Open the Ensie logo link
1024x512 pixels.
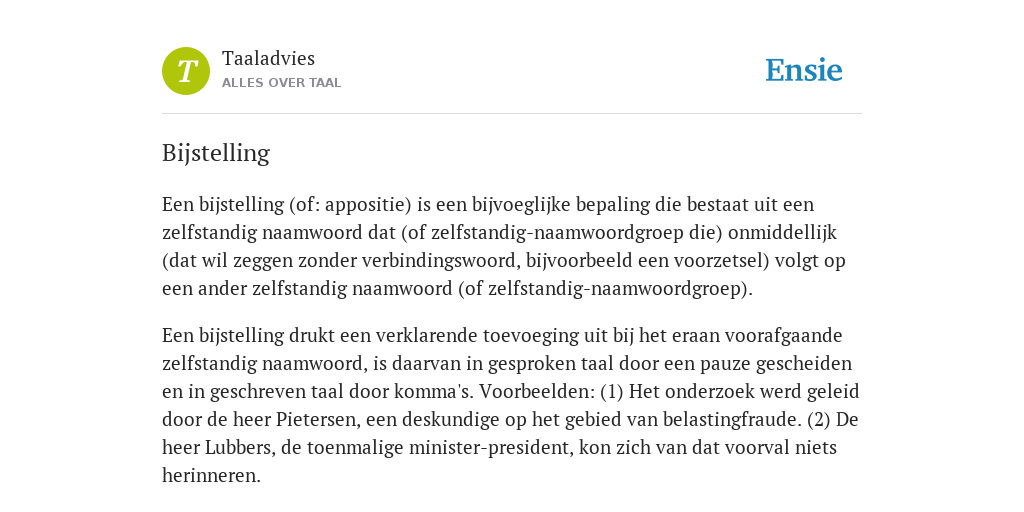(x=804, y=70)
